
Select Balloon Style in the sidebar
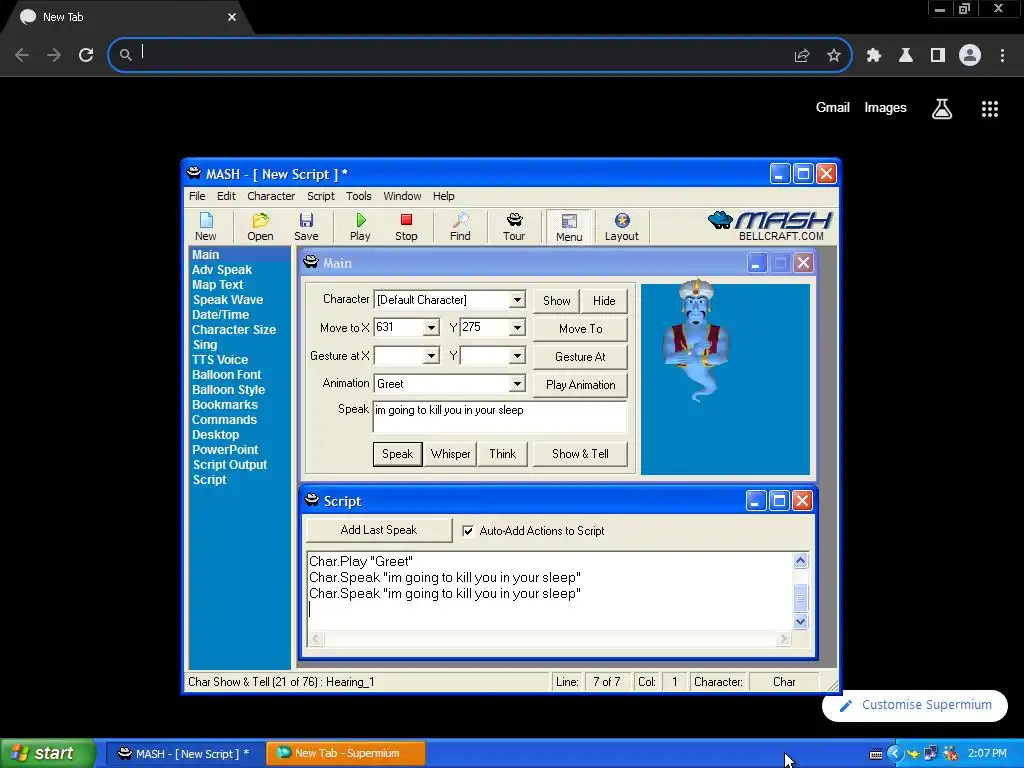(229, 390)
